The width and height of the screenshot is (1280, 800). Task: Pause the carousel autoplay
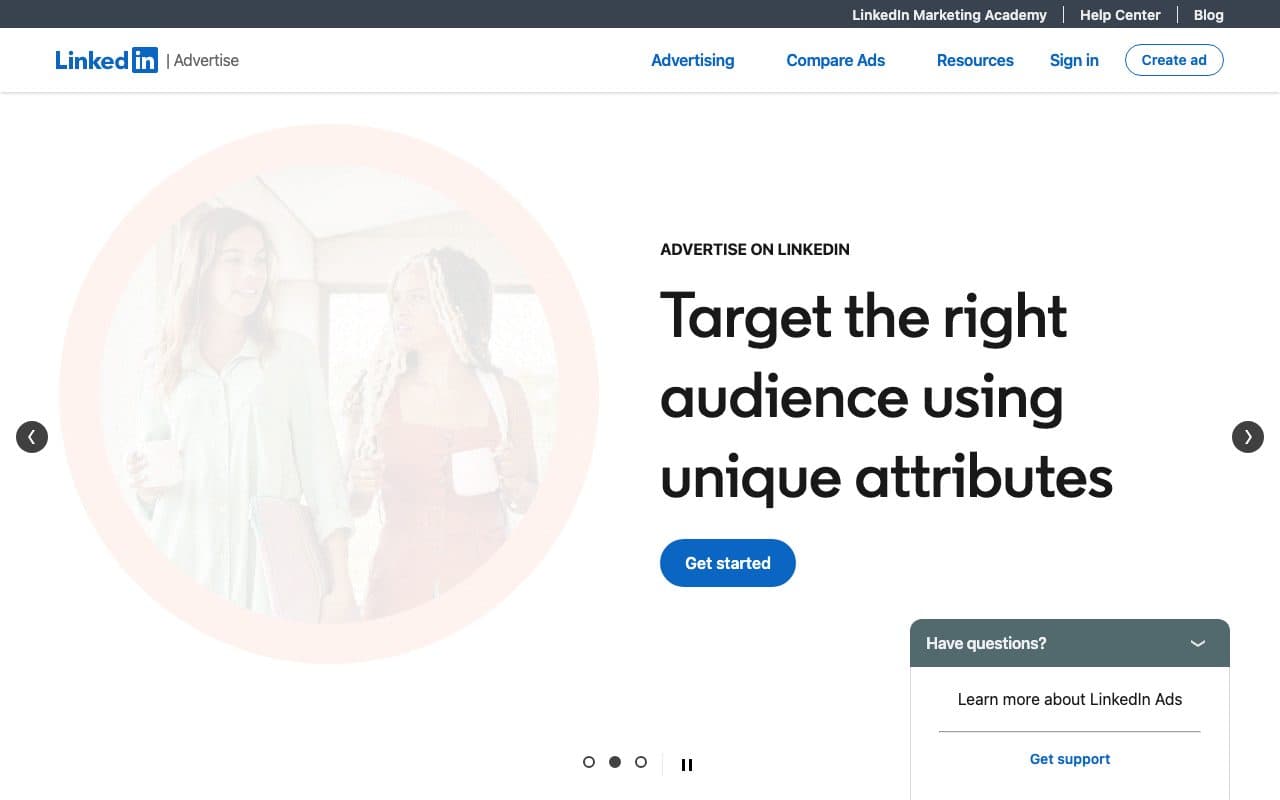coord(687,764)
